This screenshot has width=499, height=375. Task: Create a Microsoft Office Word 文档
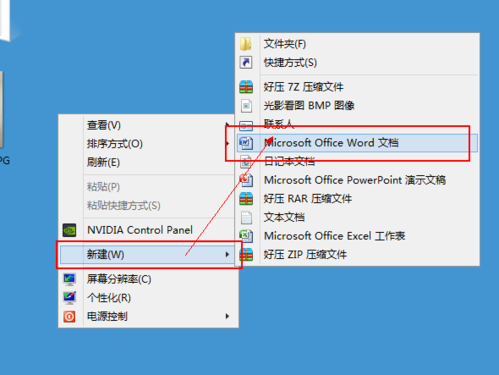357,143
